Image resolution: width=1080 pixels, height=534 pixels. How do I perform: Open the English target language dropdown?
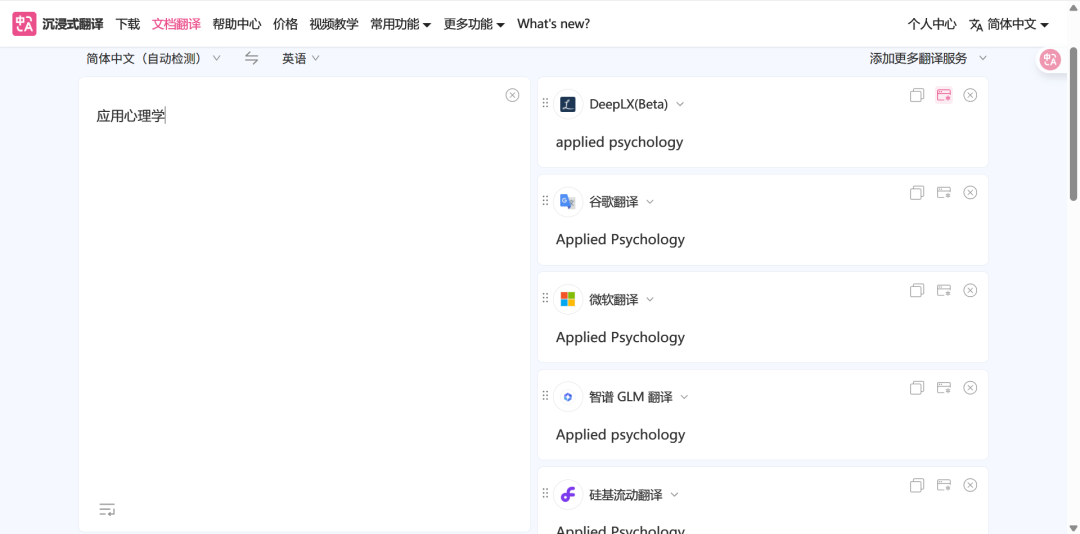point(300,59)
